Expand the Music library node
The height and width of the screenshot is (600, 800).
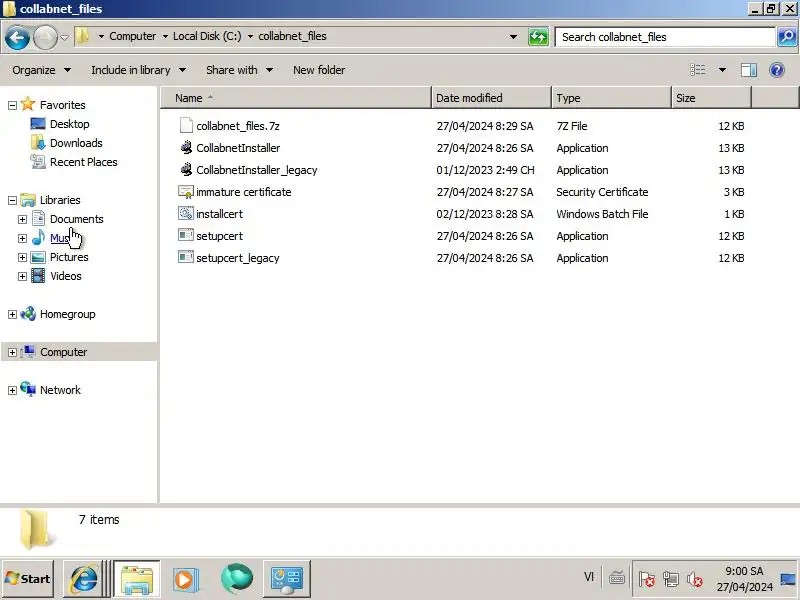[22, 238]
